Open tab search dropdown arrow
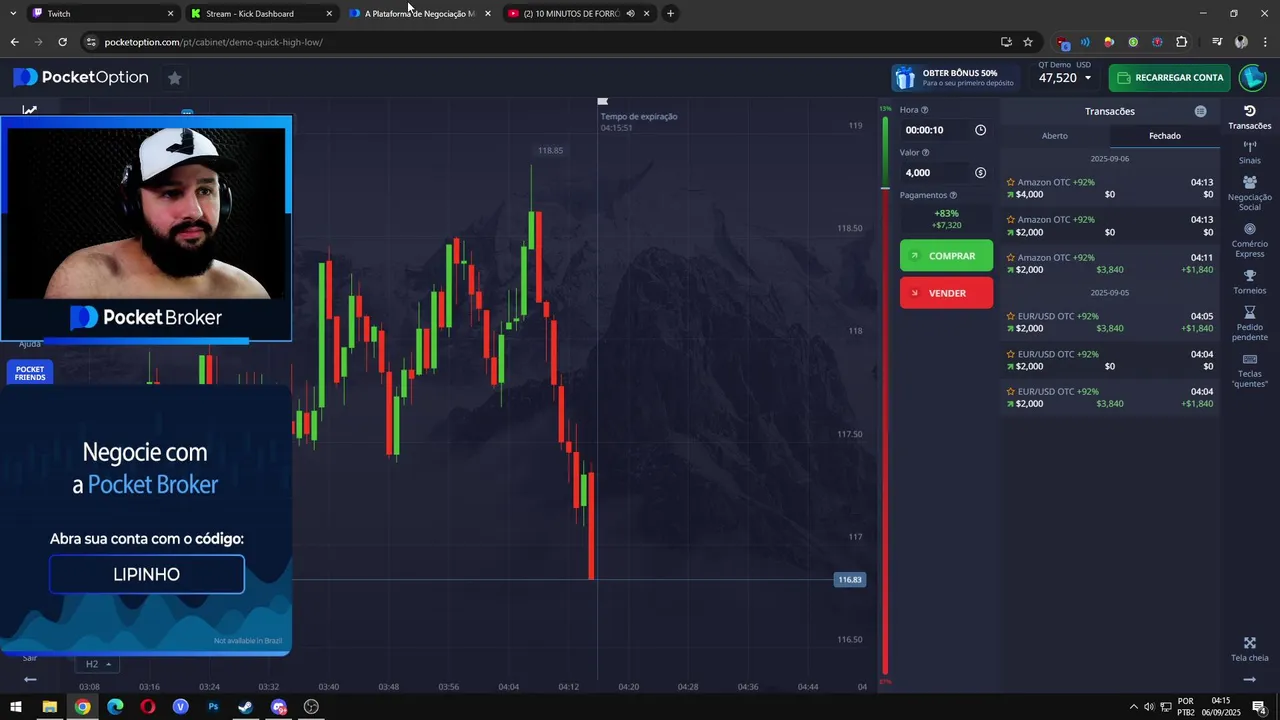 click(12, 14)
